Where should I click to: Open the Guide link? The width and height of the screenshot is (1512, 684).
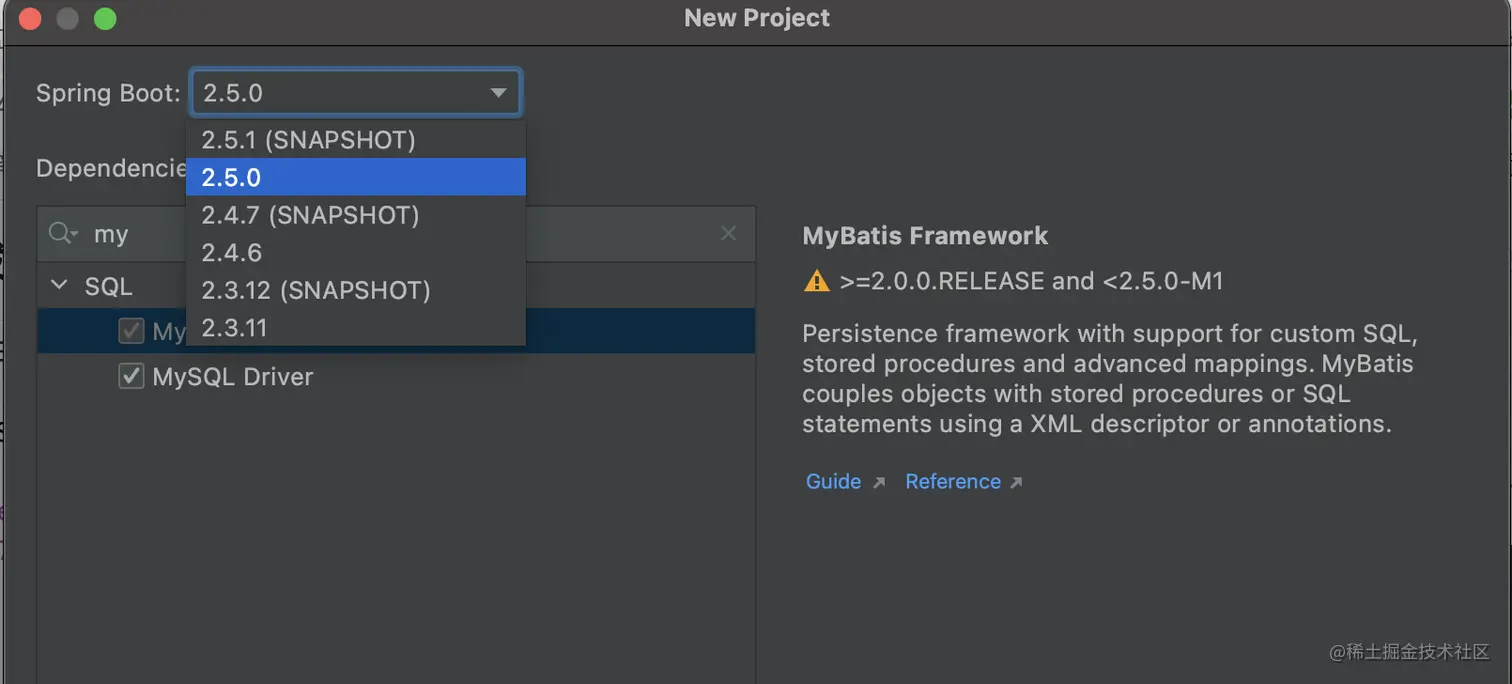[x=833, y=482]
